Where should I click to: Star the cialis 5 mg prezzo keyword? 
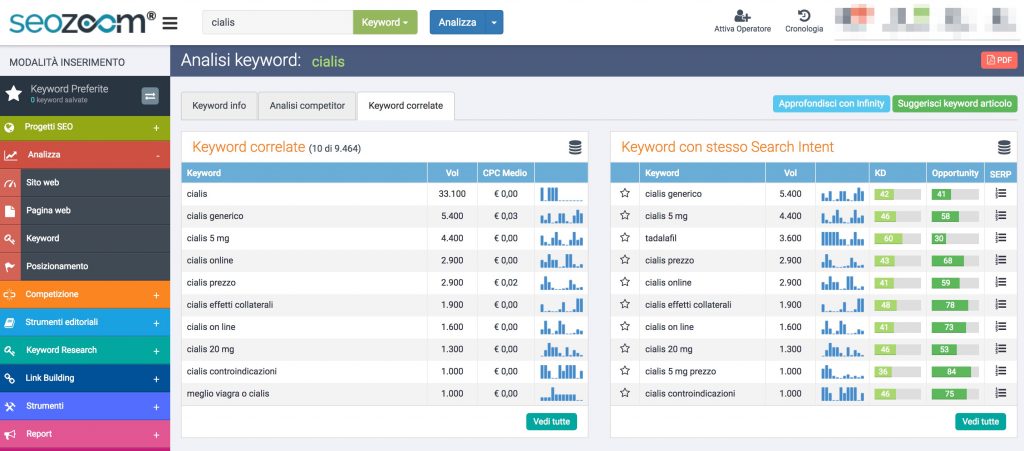(625, 371)
